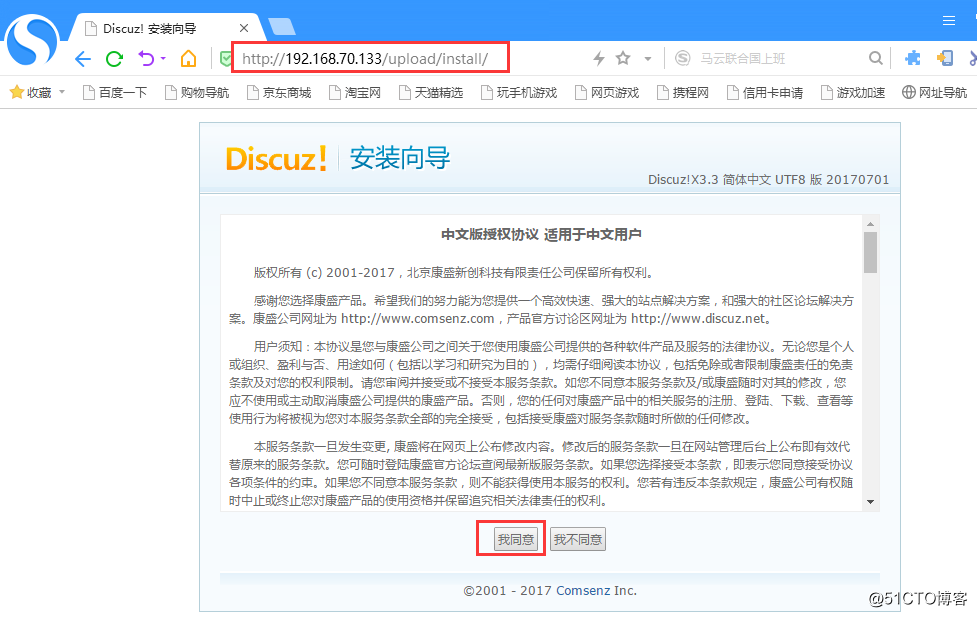Open the 收藏 favorites star button
Image resolution: width=977 pixels, height=617 pixels.
pos(31,93)
